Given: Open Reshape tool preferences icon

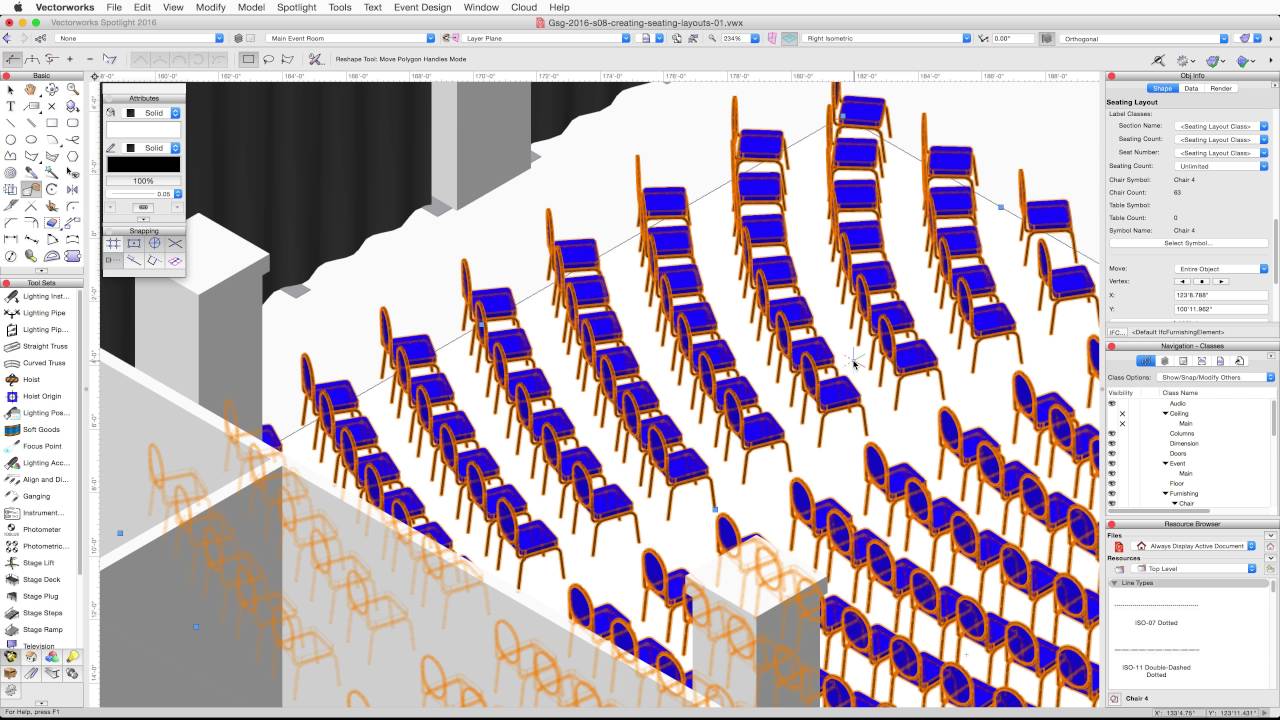Looking at the screenshot, I should tap(315, 59).
